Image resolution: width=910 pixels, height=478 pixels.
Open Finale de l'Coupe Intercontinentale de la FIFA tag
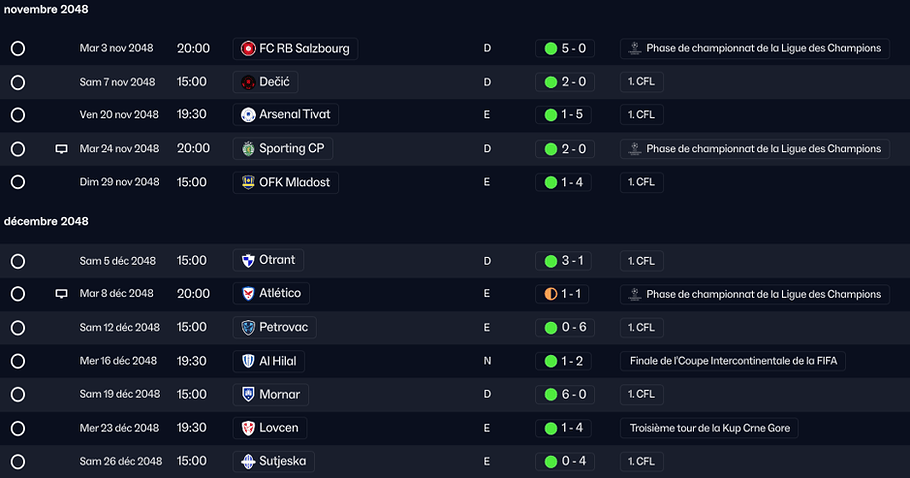pos(732,361)
